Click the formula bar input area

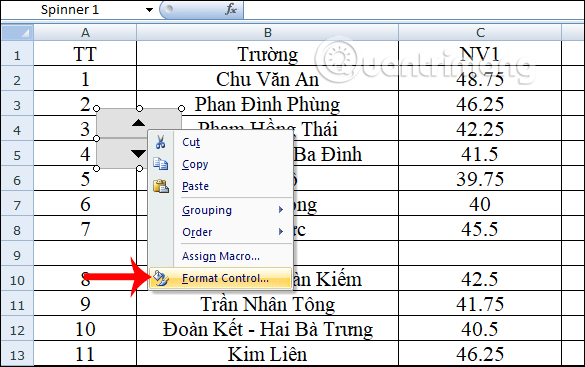[413, 10]
